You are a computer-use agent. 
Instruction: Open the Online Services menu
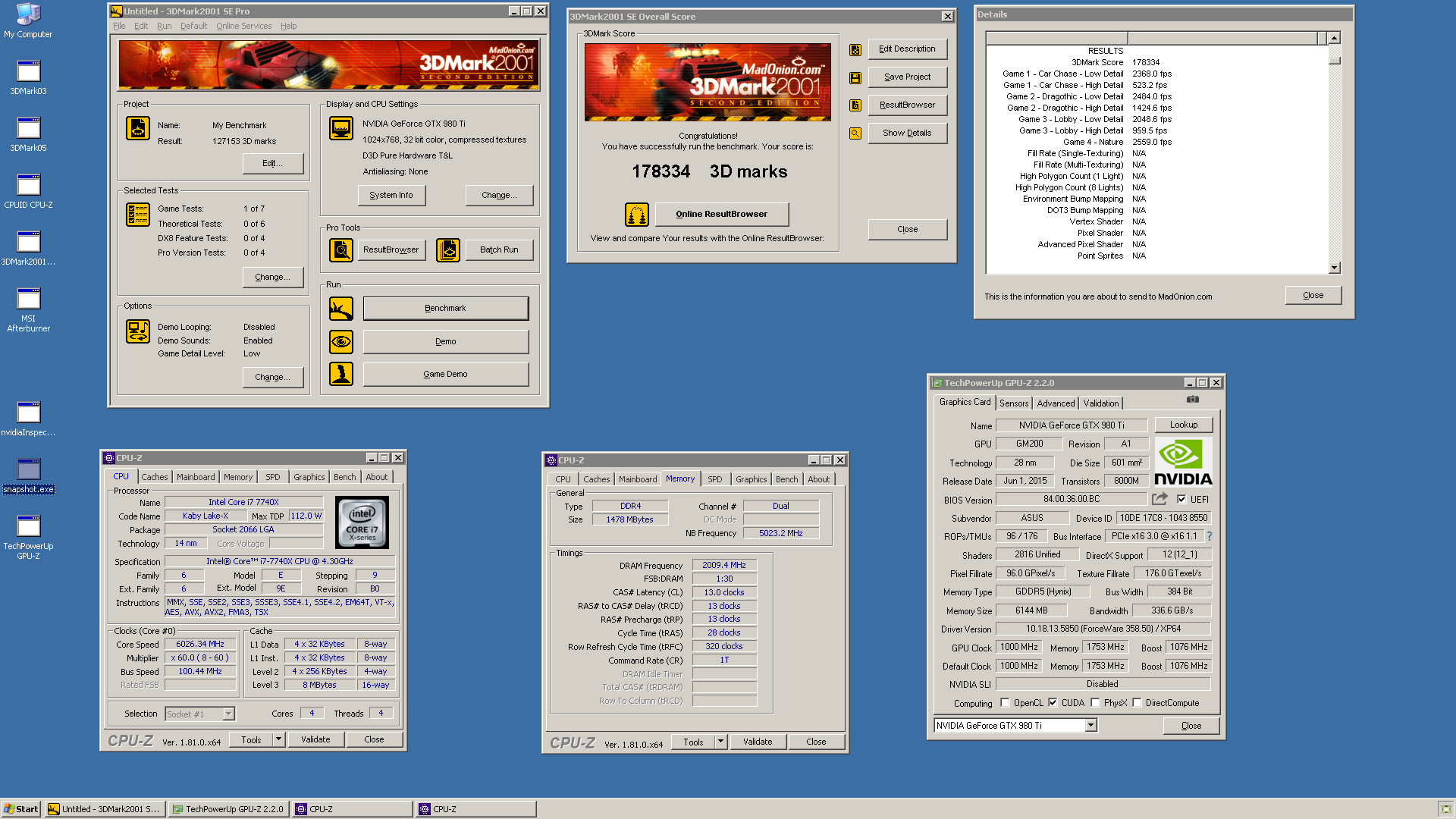click(x=243, y=26)
